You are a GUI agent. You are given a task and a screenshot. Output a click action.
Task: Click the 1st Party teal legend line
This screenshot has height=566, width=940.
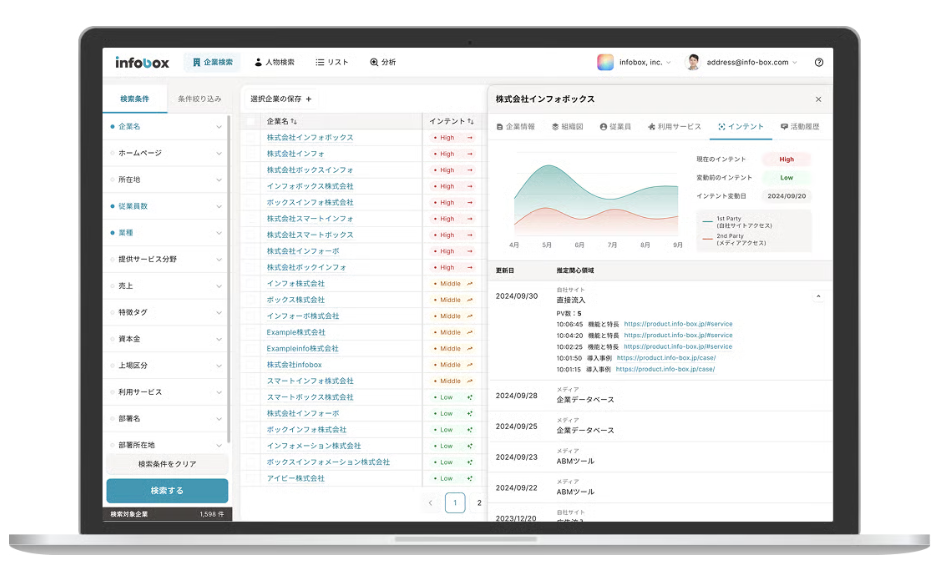pos(707,221)
